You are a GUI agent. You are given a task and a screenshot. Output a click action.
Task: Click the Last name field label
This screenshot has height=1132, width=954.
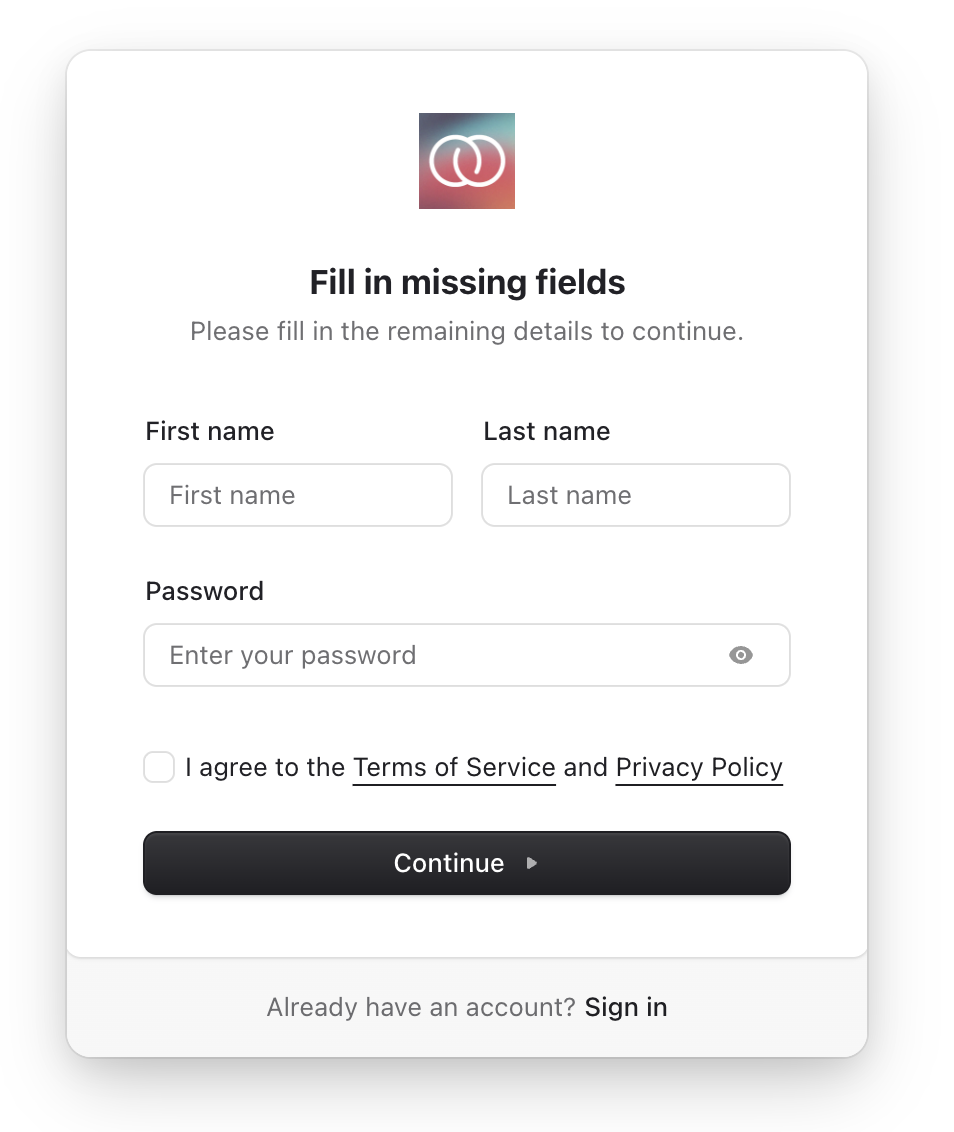(x=547, y=431)
